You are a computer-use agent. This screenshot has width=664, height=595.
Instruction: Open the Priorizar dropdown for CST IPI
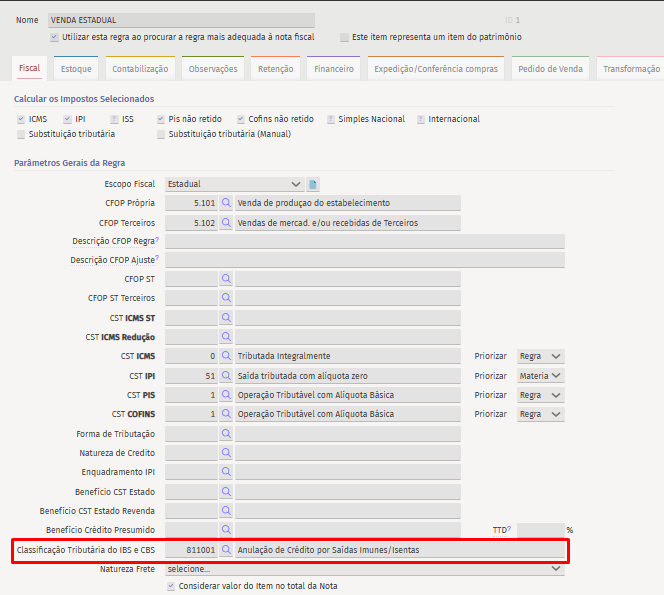pyautogui.click(x=541, y=376)
